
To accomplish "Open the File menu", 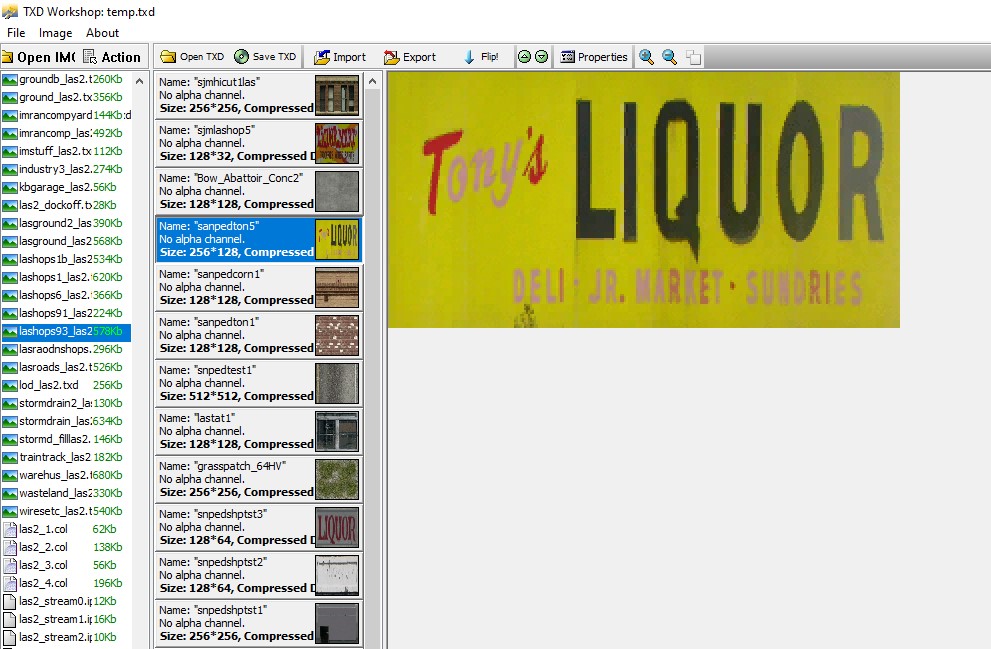I will (x=16, y=33).
